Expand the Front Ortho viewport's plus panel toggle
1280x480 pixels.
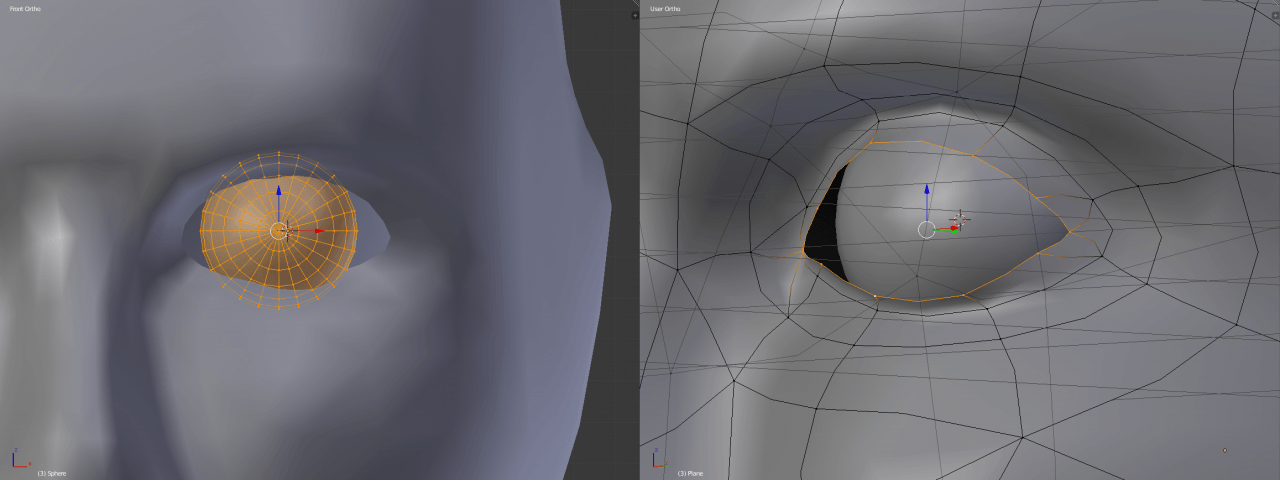634,15
